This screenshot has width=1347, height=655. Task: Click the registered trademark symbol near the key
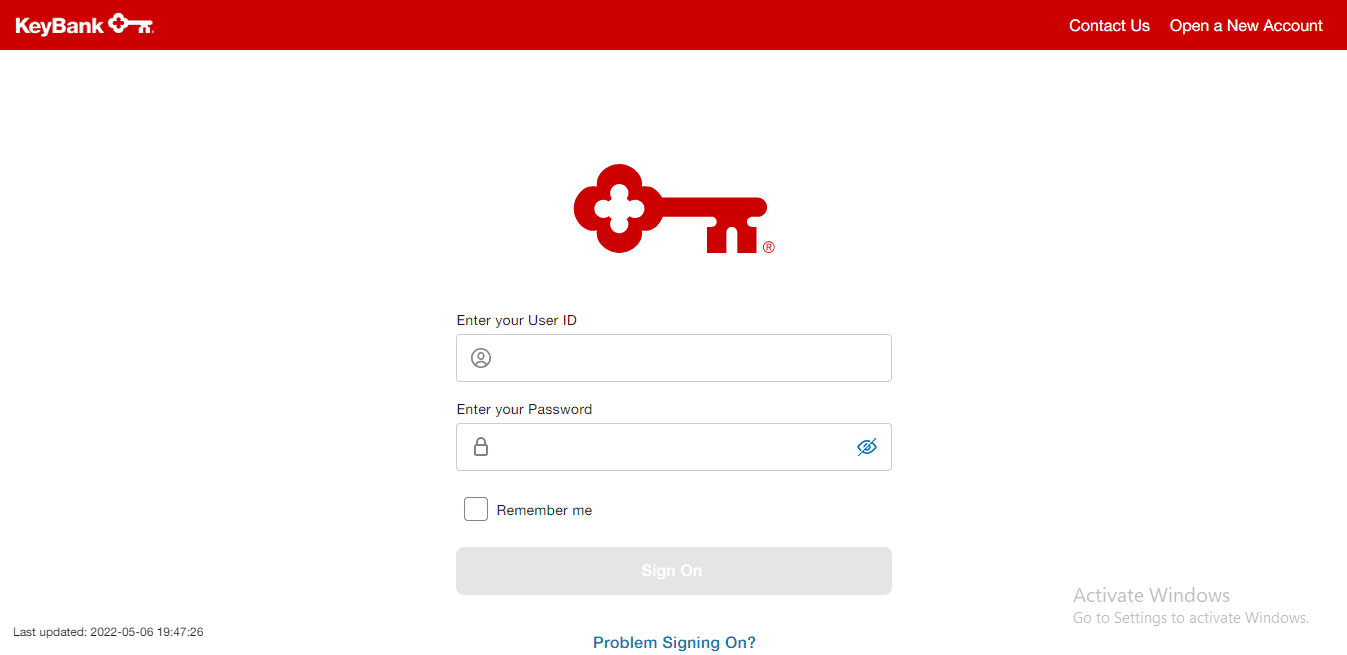tap(769, 248)
